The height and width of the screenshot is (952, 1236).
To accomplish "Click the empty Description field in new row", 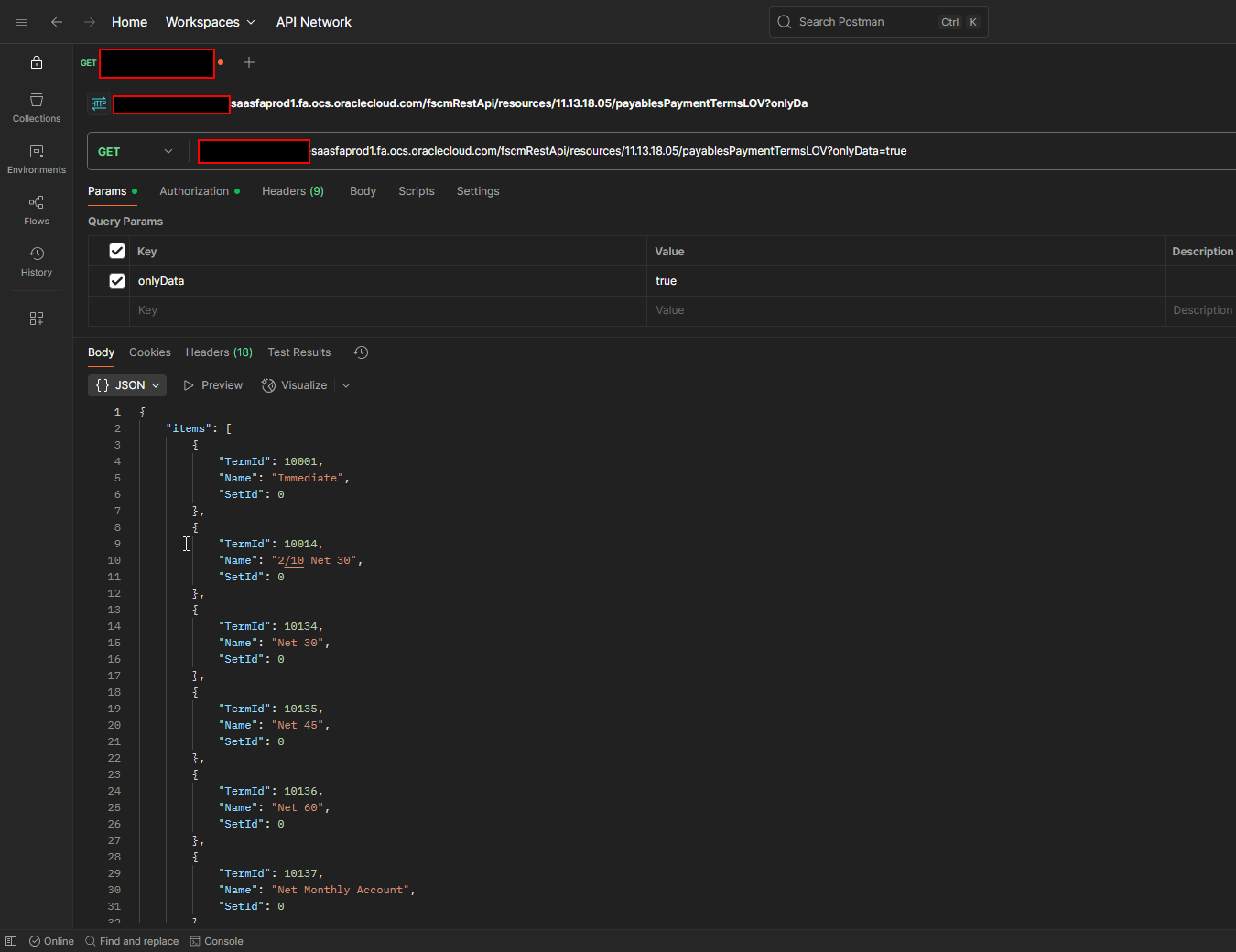I will point(1201,310).
